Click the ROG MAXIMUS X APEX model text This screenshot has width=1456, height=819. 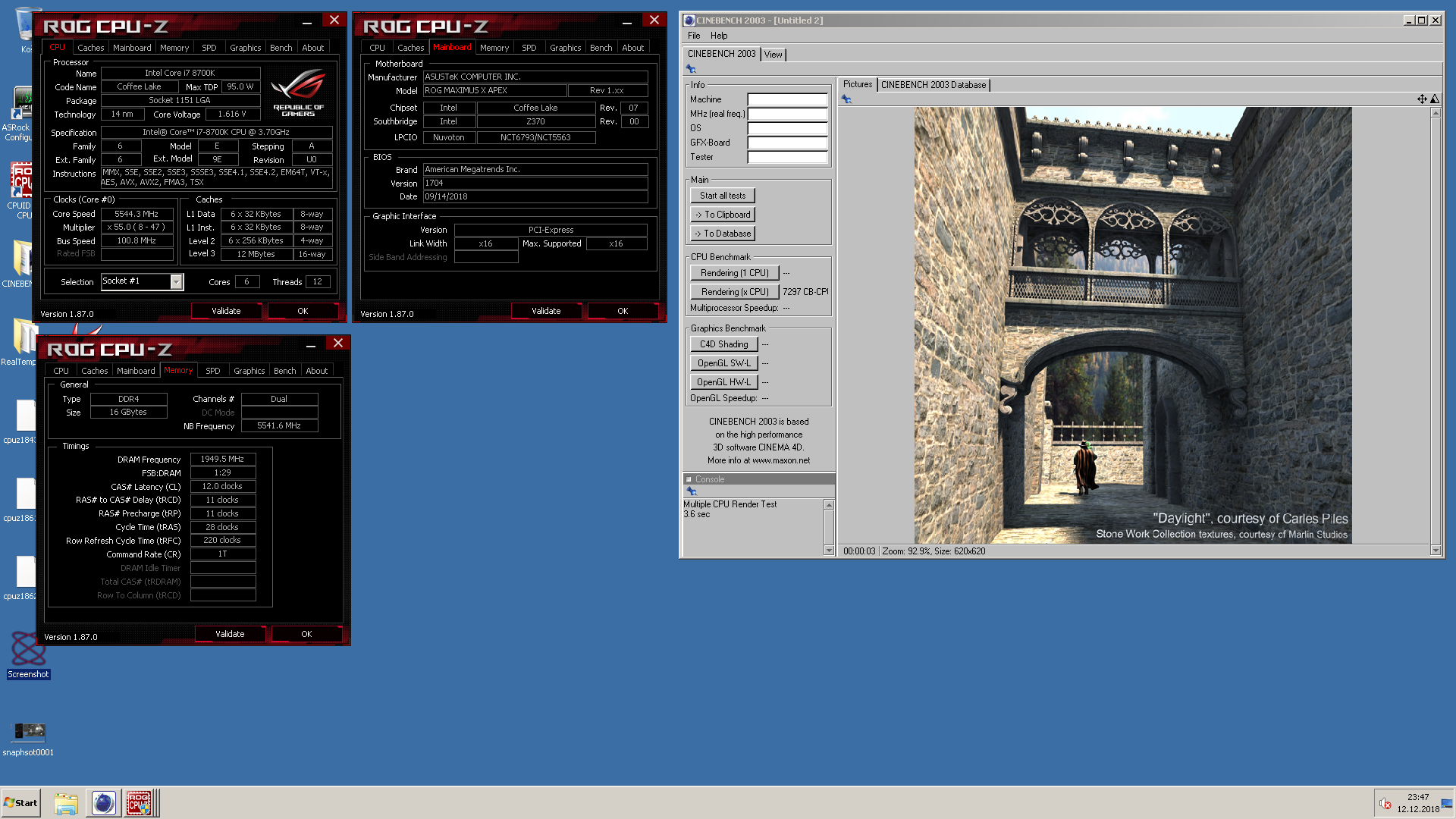[x=494, y=90]
